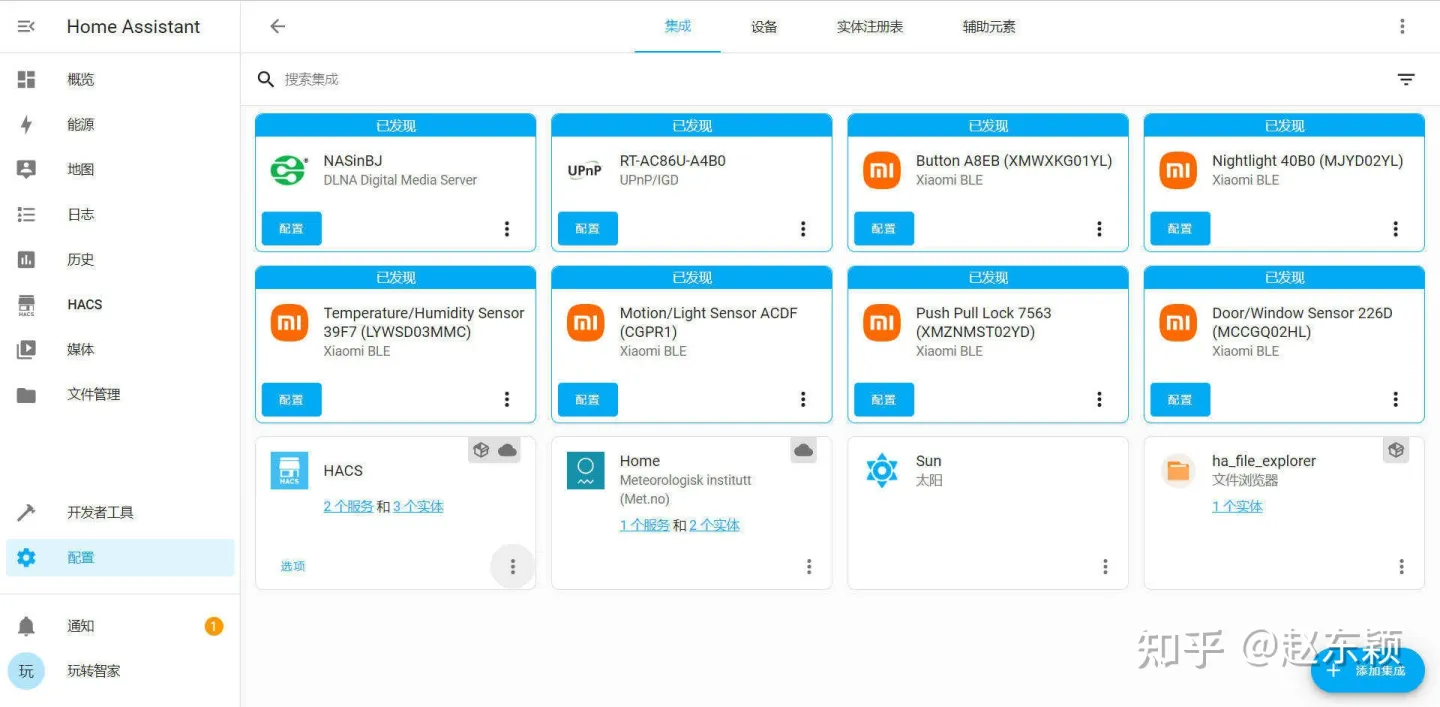The height and width of the screenshot is (707, 1440).
Task: Open the ha_file_explorer card menu
Action: (x=1401, y=567)
